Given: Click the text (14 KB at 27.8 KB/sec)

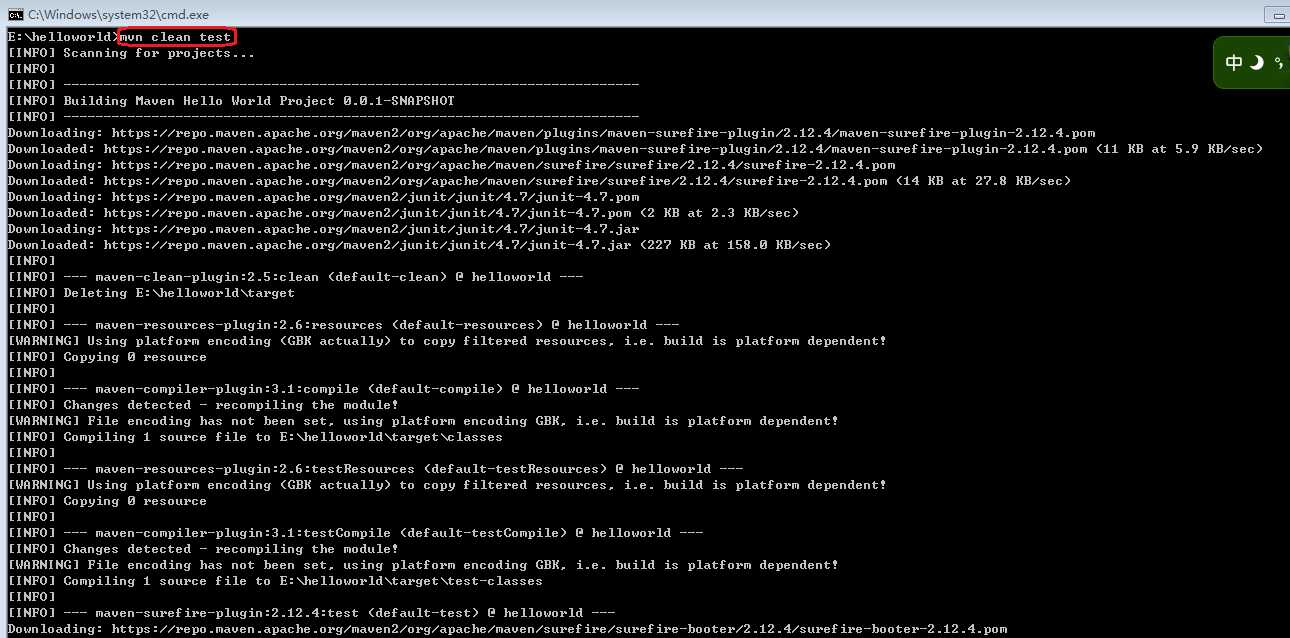Looking at the screenshot, I should [983, 181].
